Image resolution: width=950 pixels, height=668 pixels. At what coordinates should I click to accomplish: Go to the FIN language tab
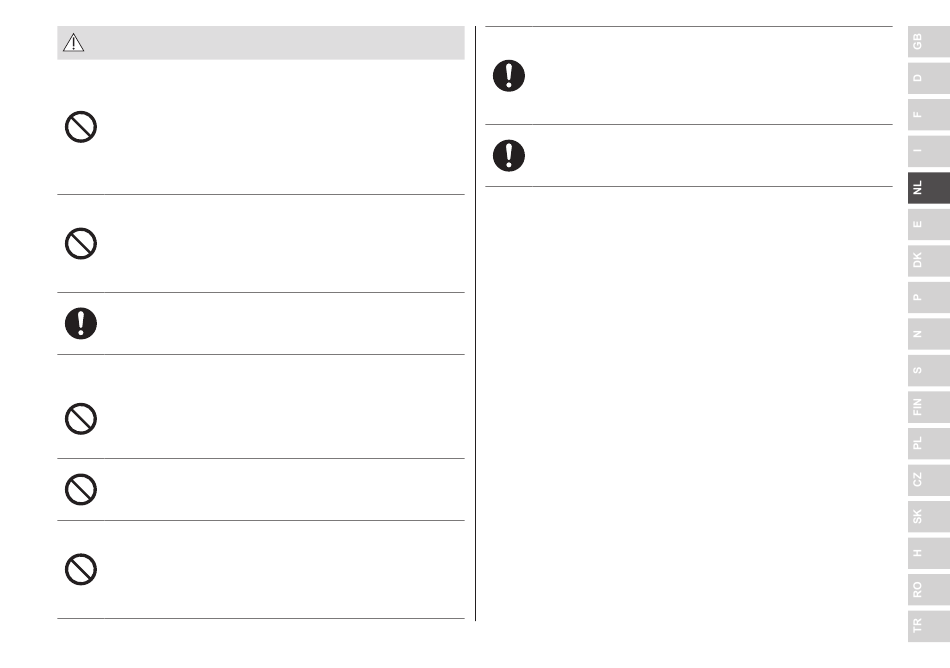tap(929, 407)
